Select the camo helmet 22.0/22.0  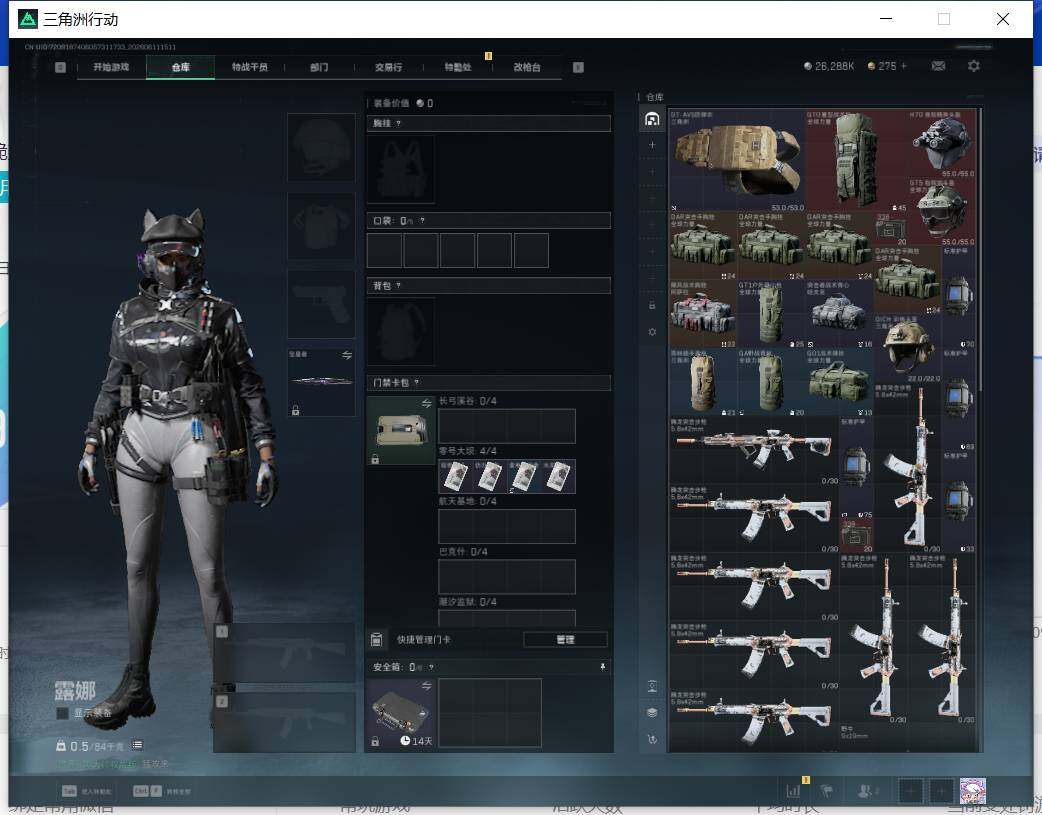click(x=907, y=348)
